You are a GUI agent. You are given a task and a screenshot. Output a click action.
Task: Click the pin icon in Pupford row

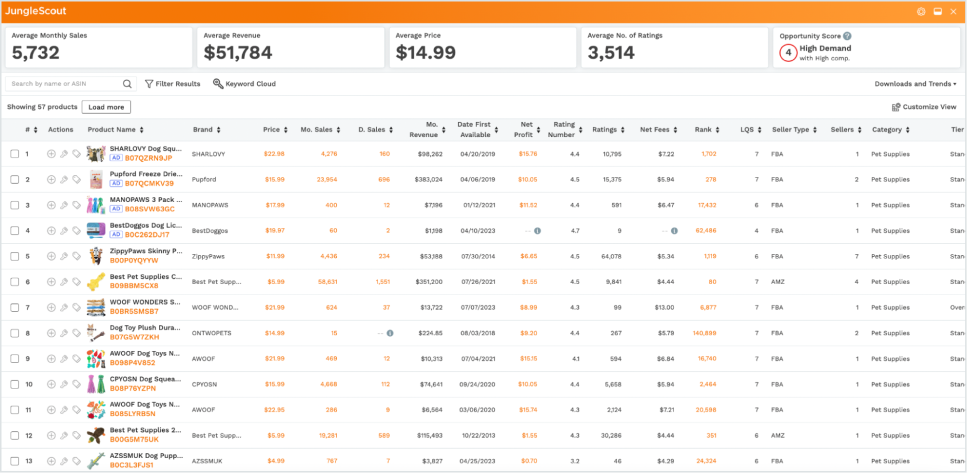point(64,179)
